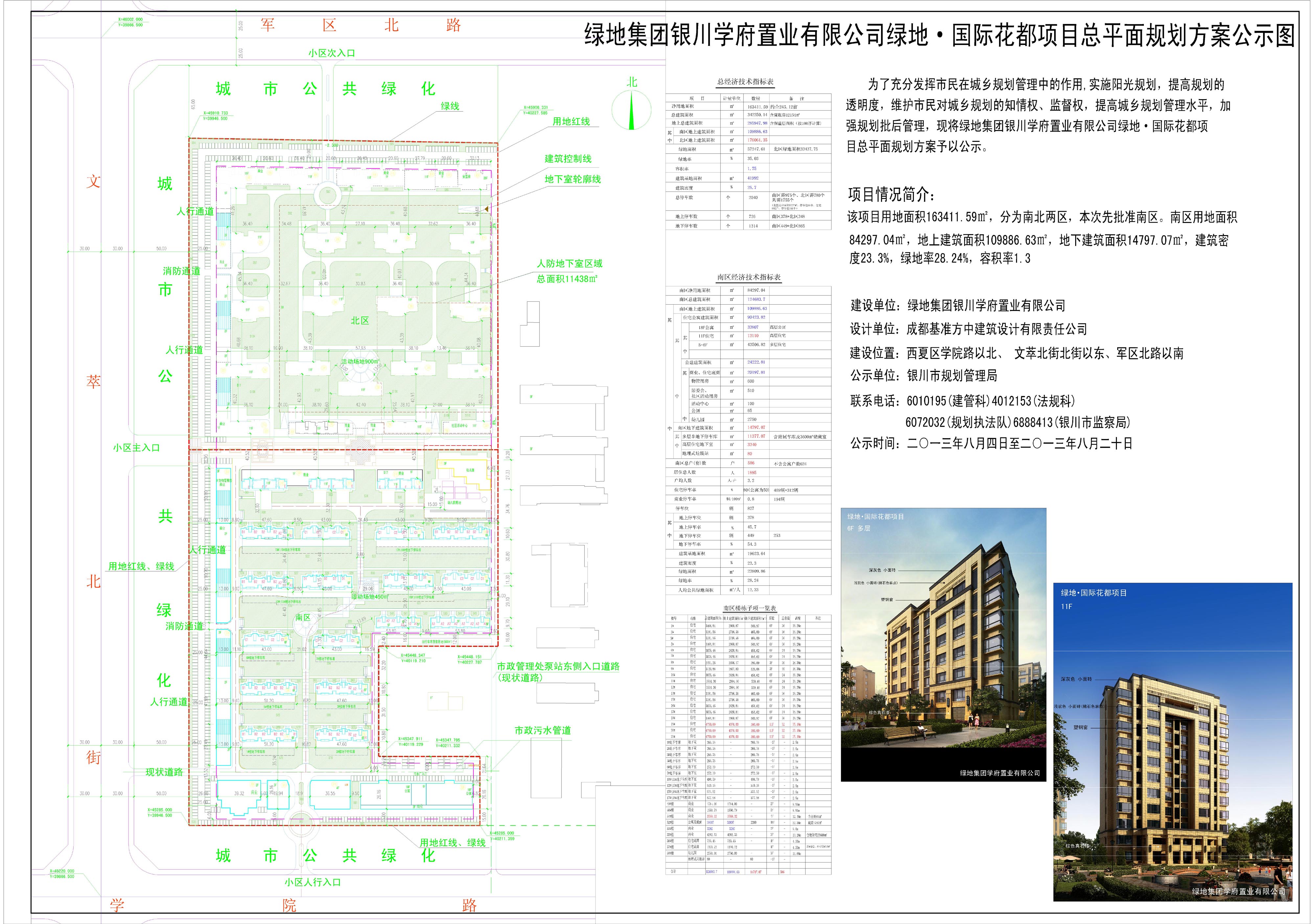Screen dimensions: 1314x924
Task: Click the 建设位置 line
Action: coord(1017,353)
